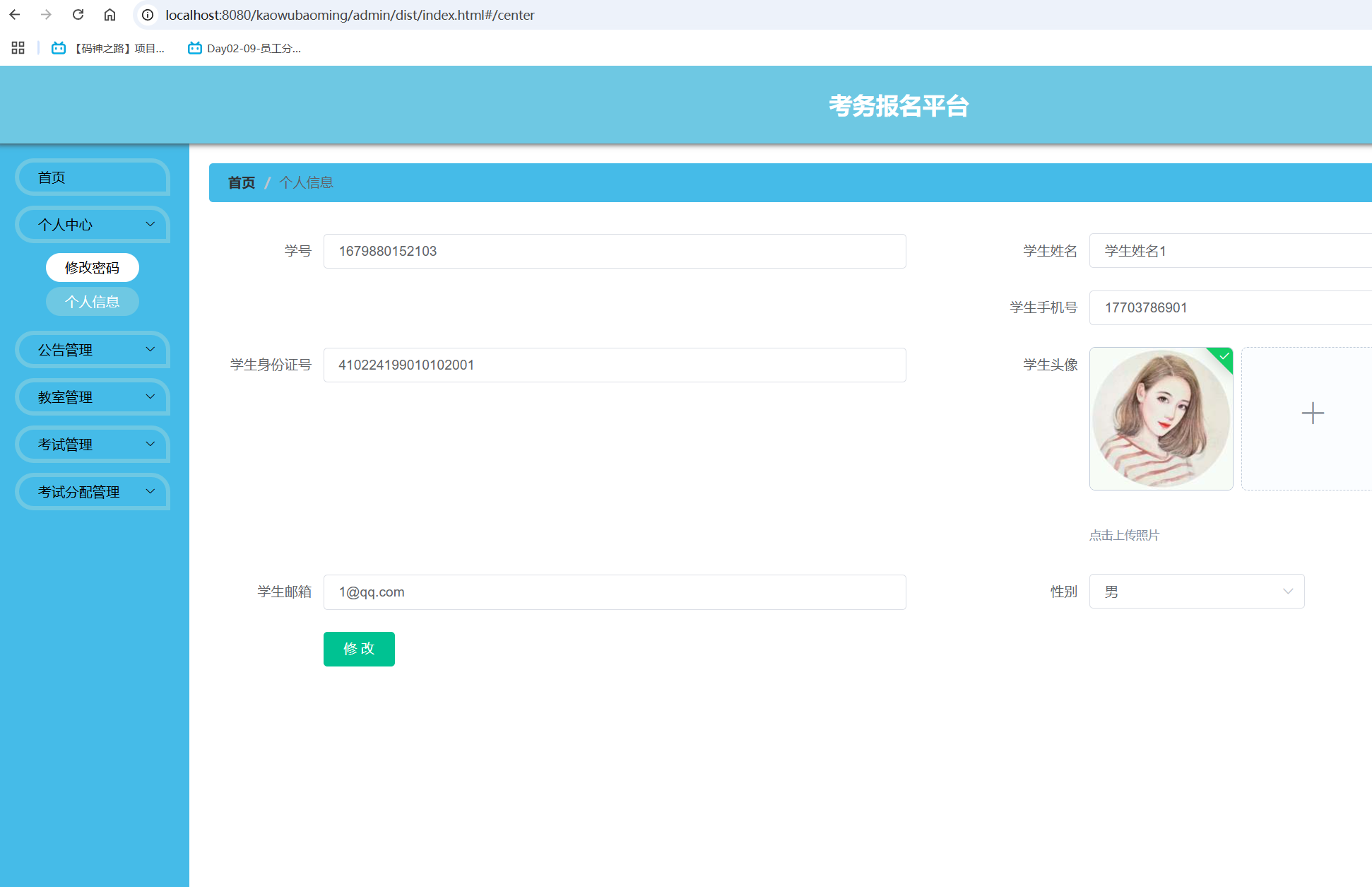
Task: Click the green 修改 button
Action: (359, 649)
